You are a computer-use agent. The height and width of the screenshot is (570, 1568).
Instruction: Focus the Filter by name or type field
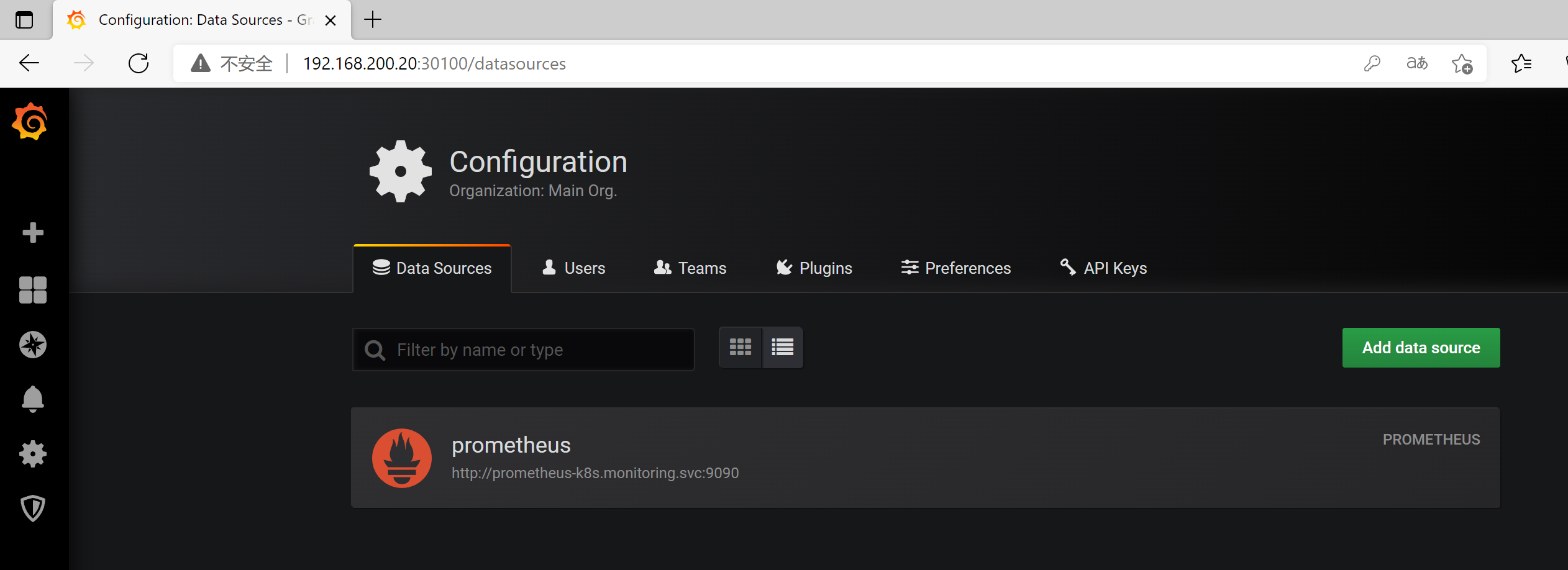pos(534,350)
